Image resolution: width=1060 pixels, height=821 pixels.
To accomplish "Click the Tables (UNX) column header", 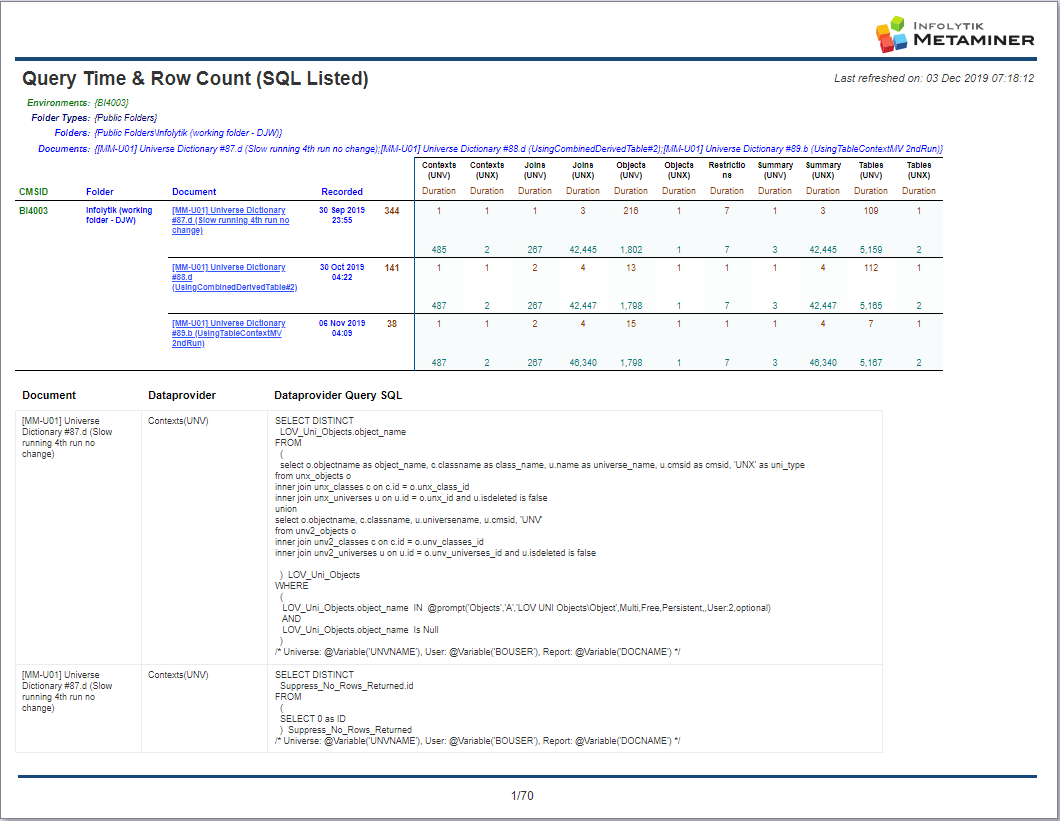I will click(919, 170).
